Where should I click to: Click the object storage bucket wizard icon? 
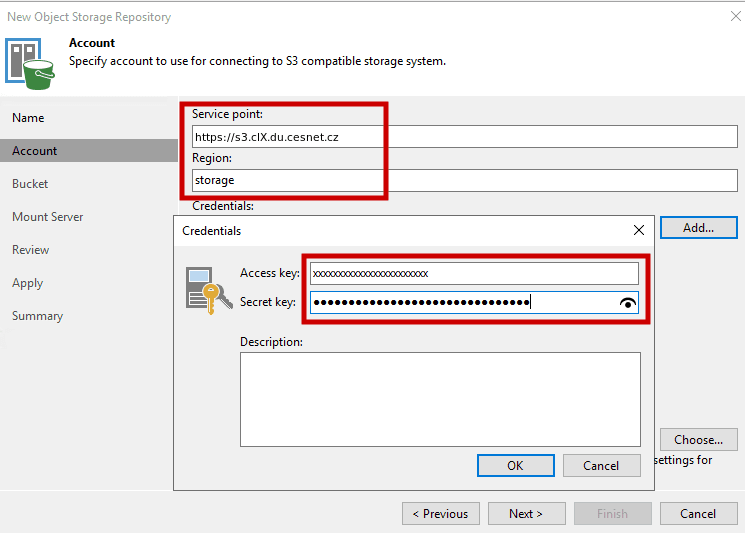(30, 64)
